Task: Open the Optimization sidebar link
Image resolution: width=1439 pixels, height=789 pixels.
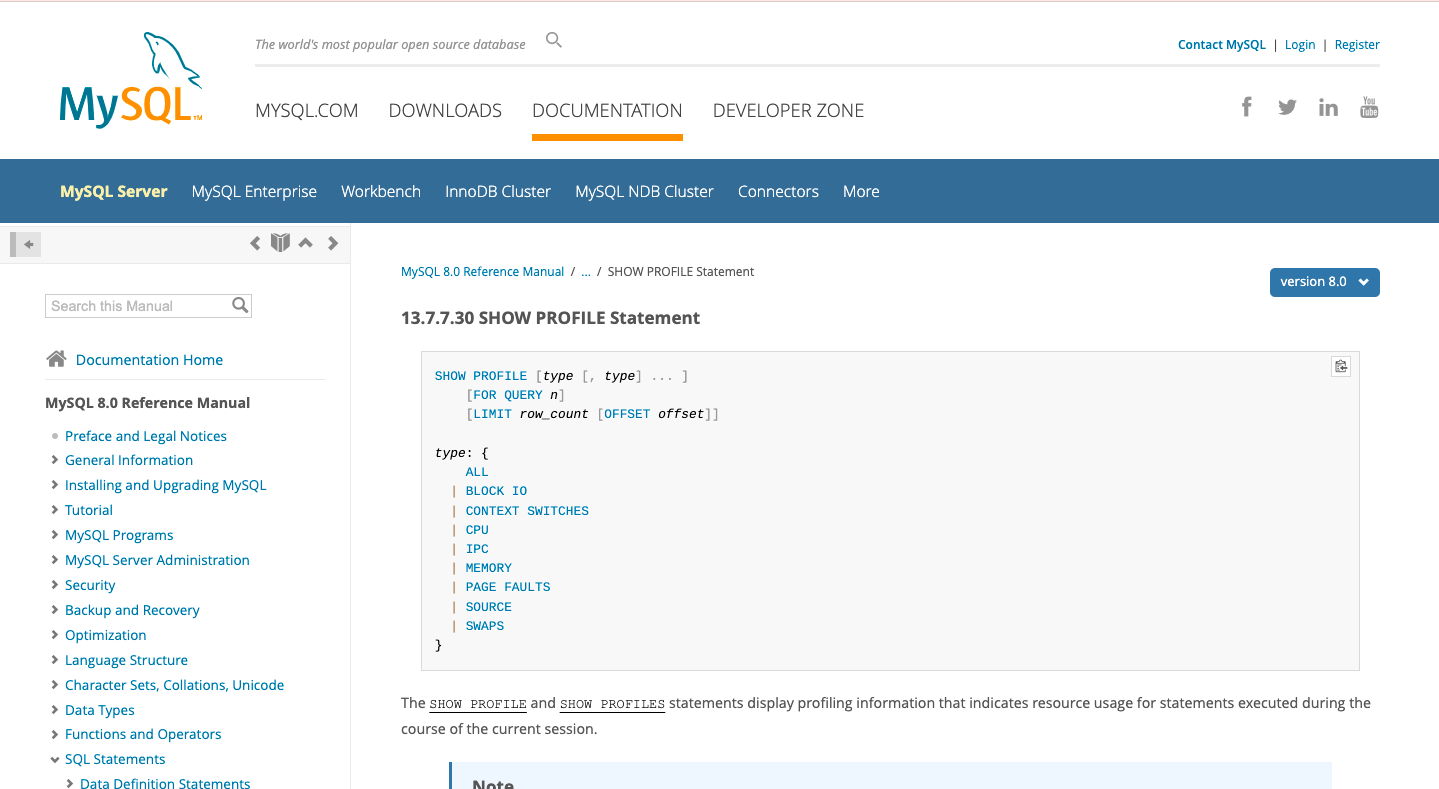Action: click(x=106, y=635)
